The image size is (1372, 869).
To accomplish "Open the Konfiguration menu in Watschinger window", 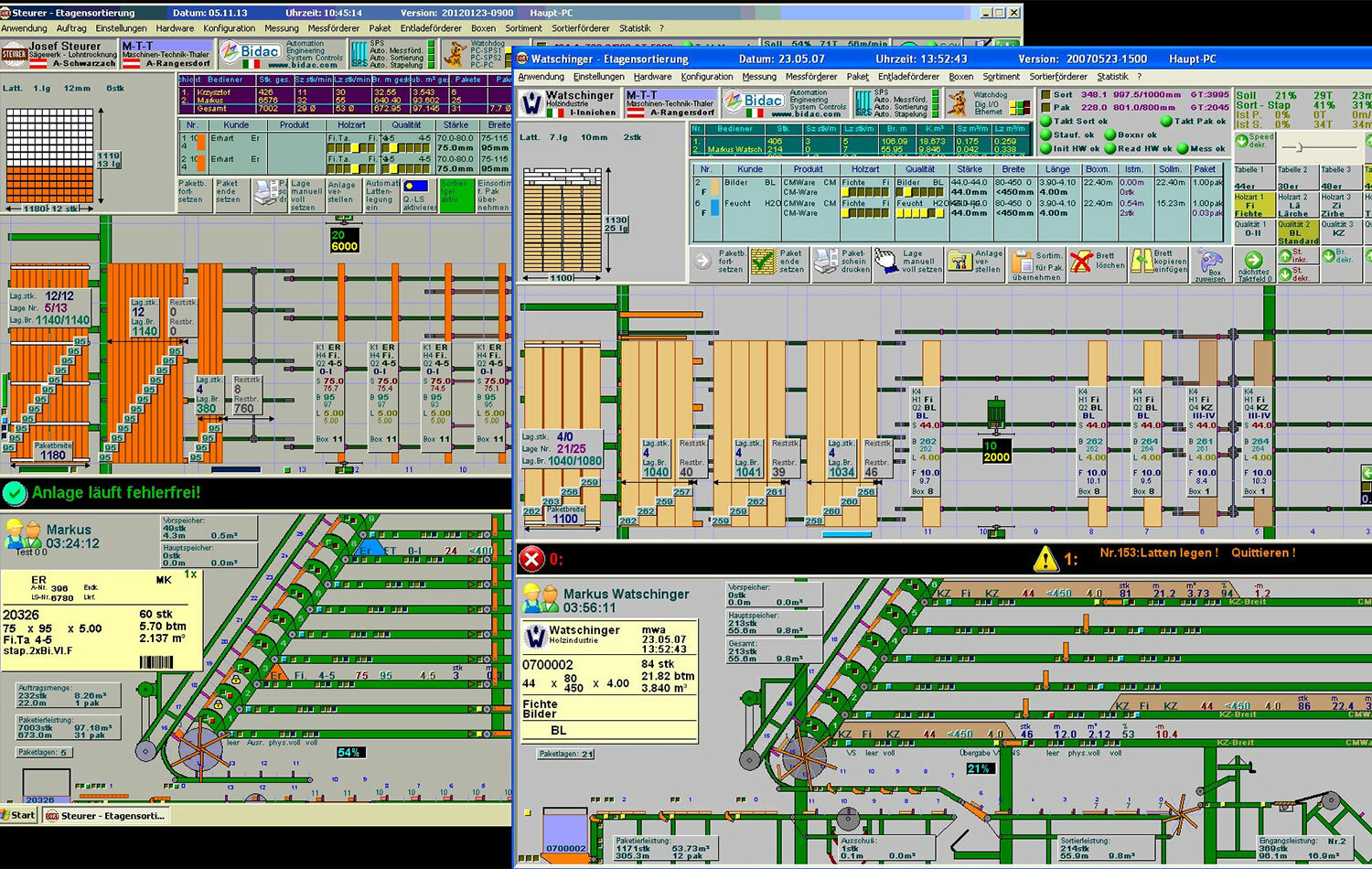I will pos(706,77).
